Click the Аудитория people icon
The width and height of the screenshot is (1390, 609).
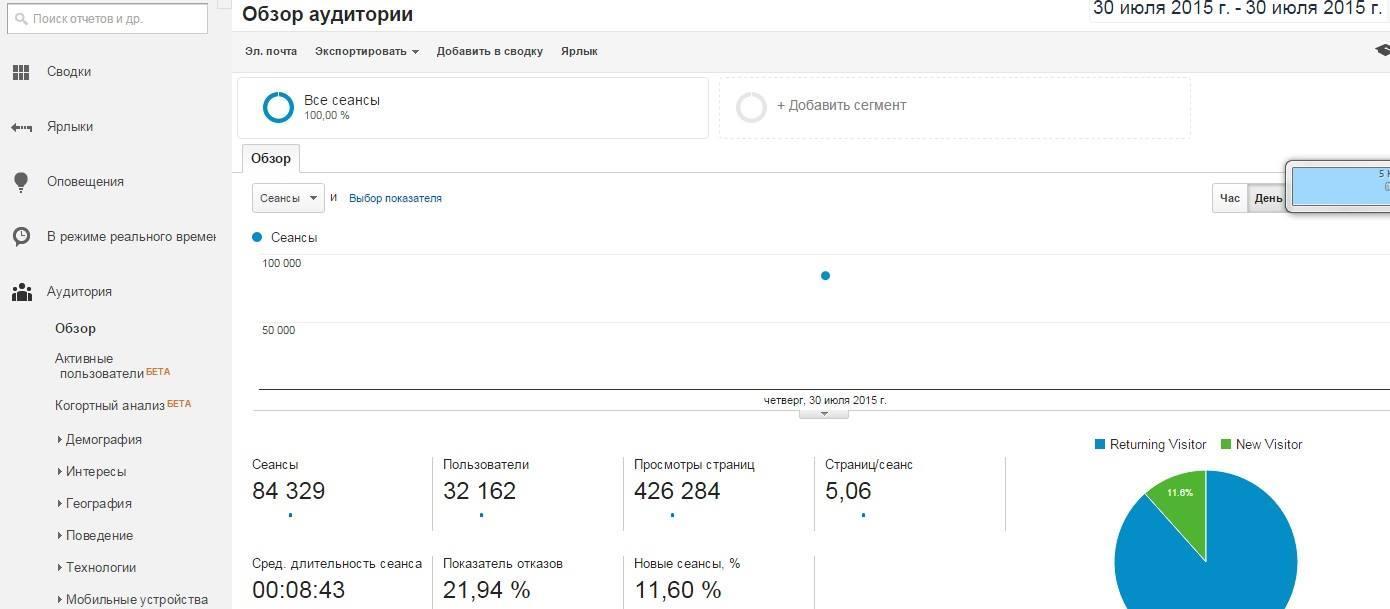coord(21,292)
